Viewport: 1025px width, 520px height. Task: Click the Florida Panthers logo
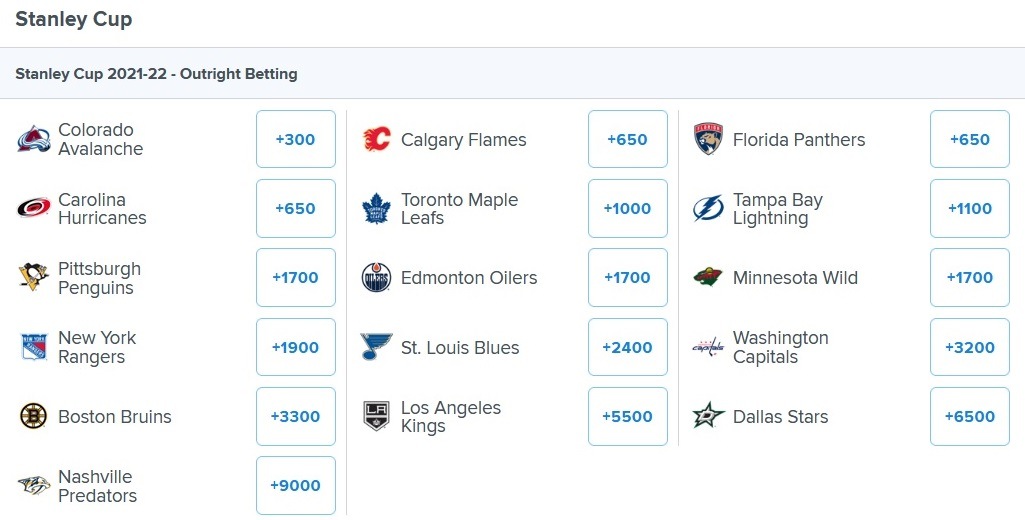click(709, 139)
